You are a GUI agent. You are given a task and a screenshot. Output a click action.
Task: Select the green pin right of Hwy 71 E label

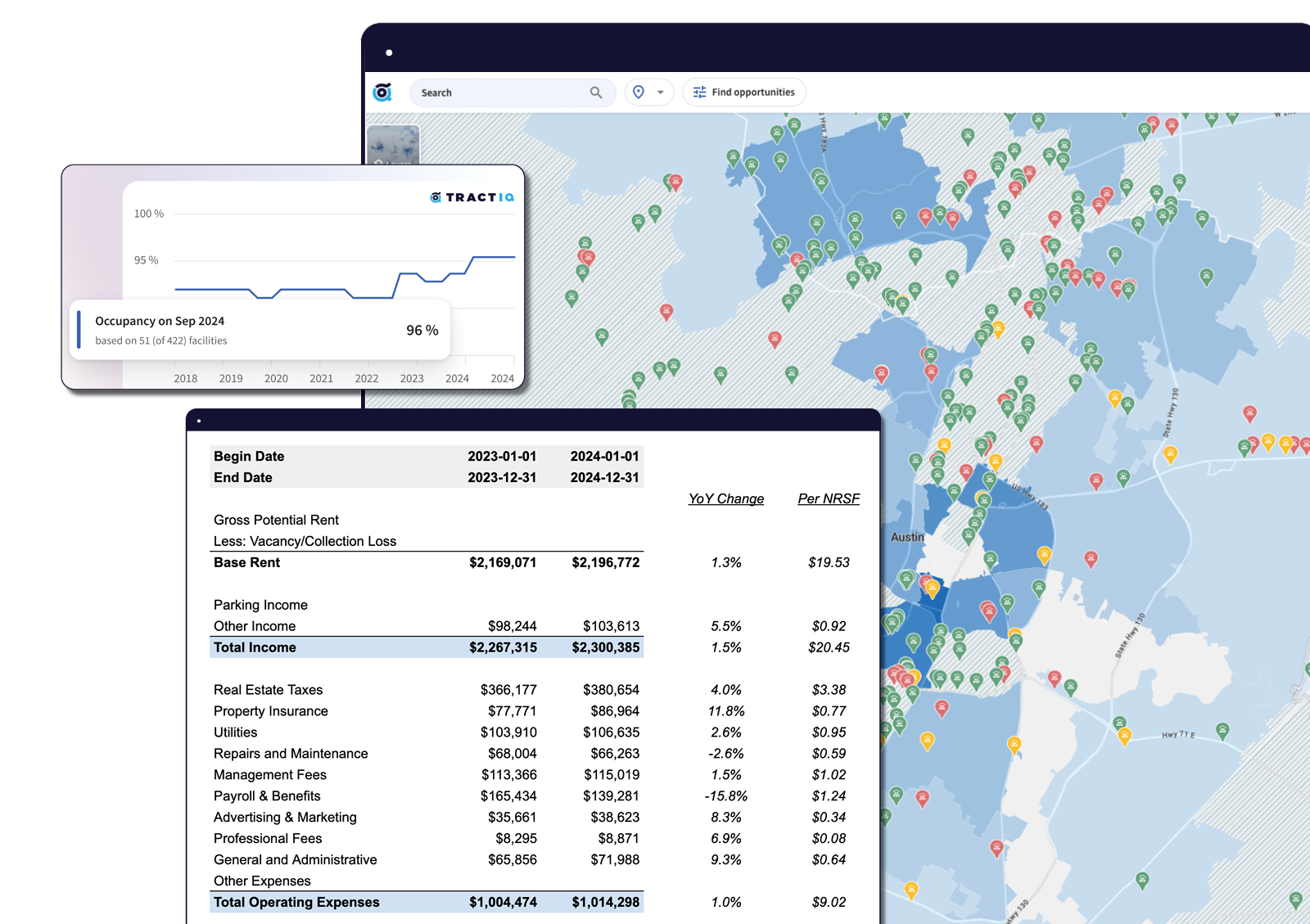point(1222,730)
